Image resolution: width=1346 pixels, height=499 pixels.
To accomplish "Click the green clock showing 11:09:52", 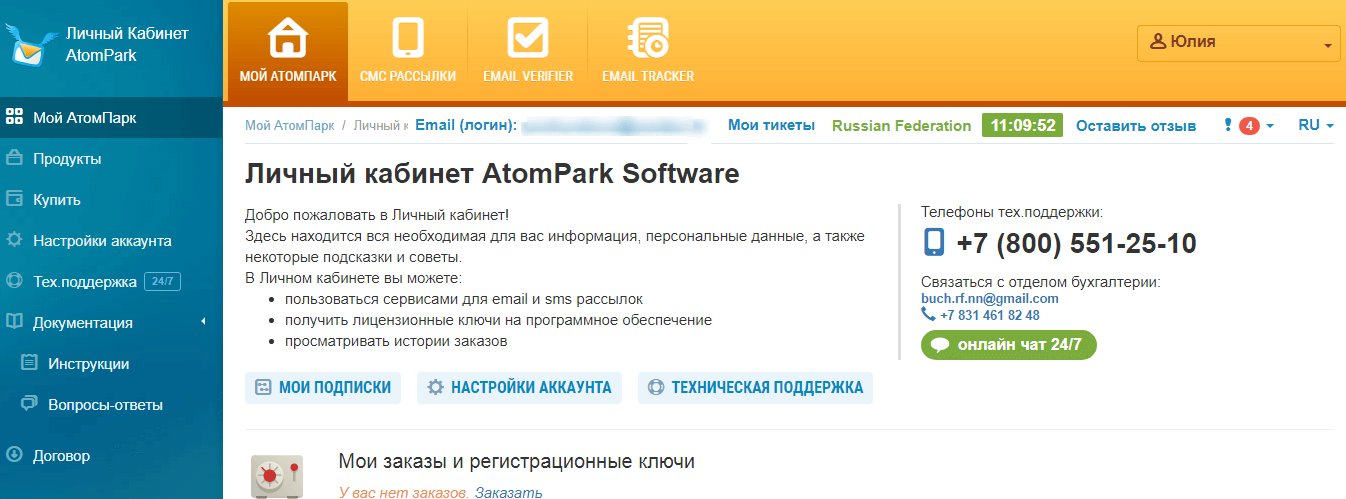I will click(x=1022, y=126).
